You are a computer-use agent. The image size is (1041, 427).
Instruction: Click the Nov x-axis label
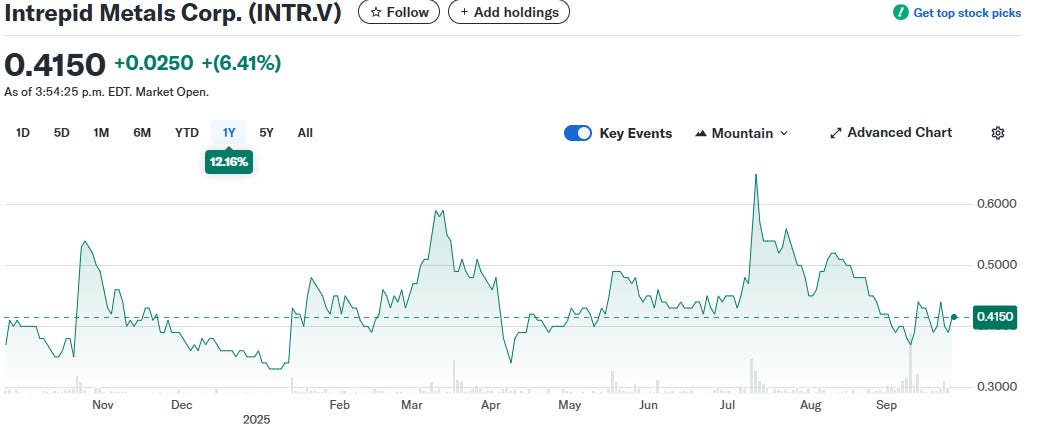103,405
